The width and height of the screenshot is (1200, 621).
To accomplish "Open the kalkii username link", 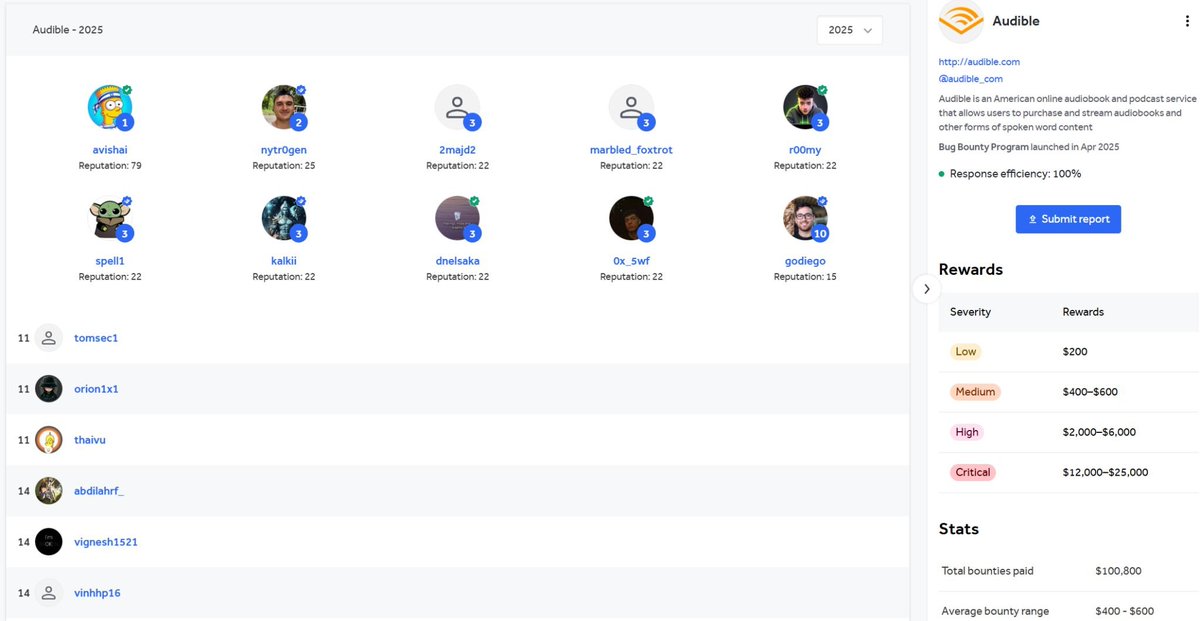I will (284, 261).
